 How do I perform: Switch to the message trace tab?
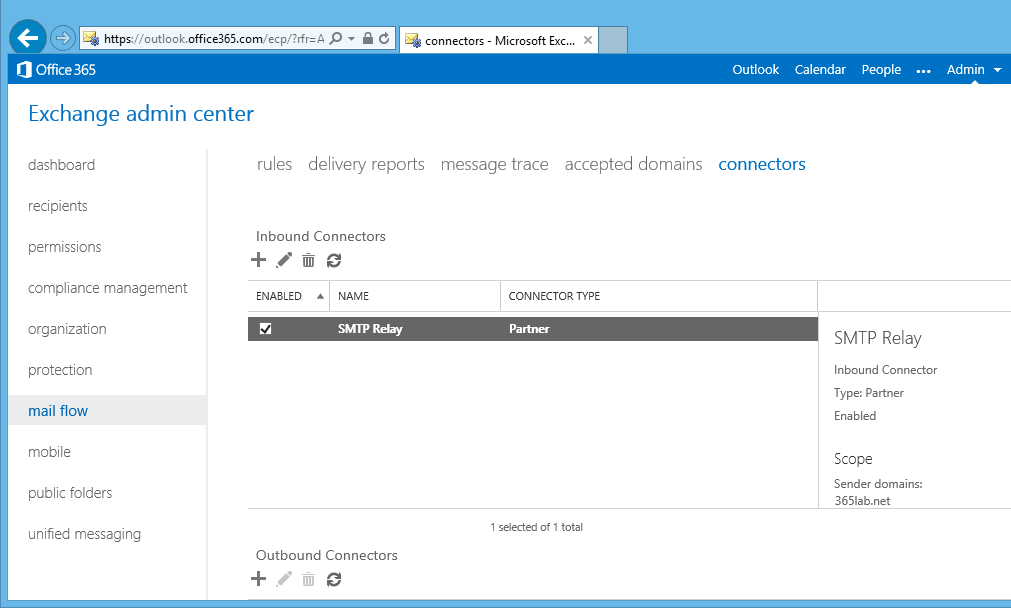tap(494, 164)
